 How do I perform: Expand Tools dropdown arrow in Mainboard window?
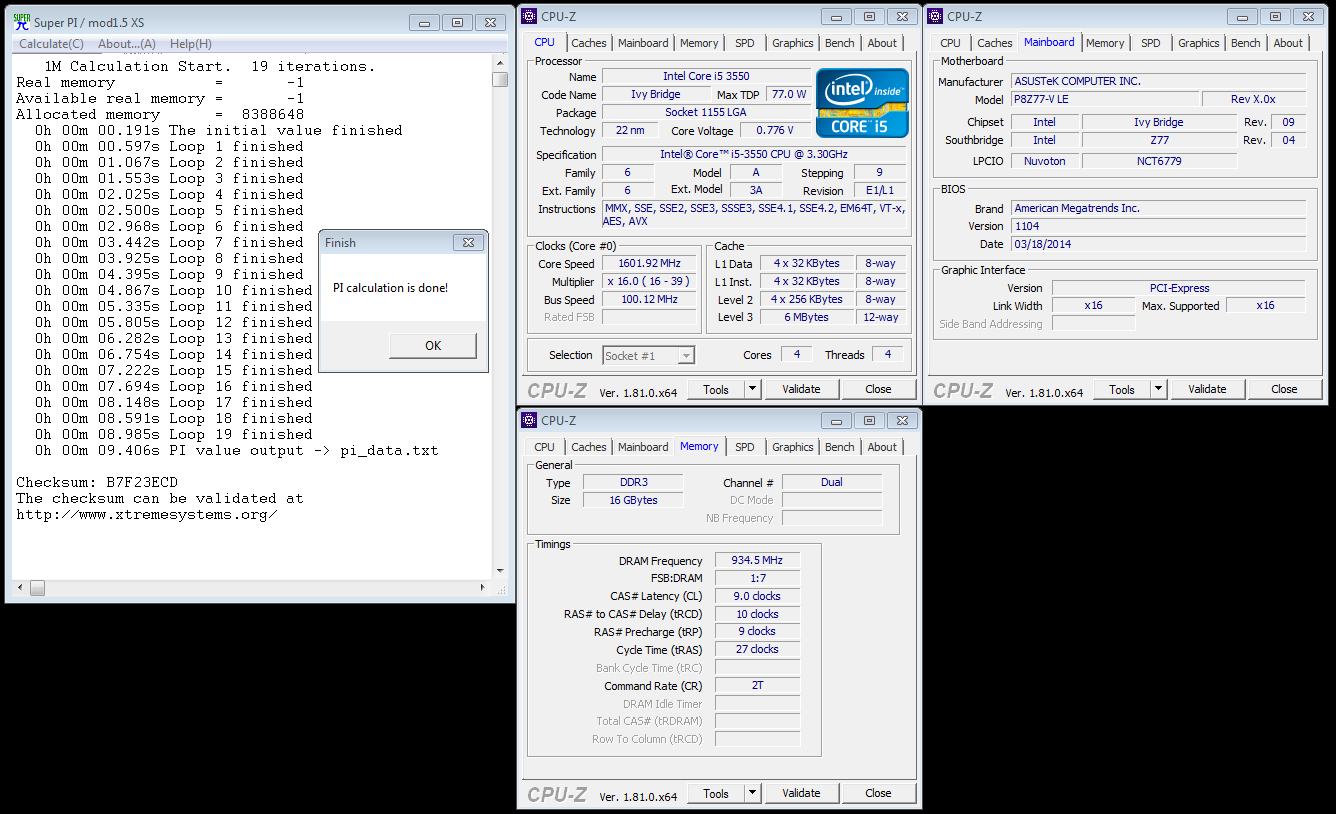tap(1158, 389)
